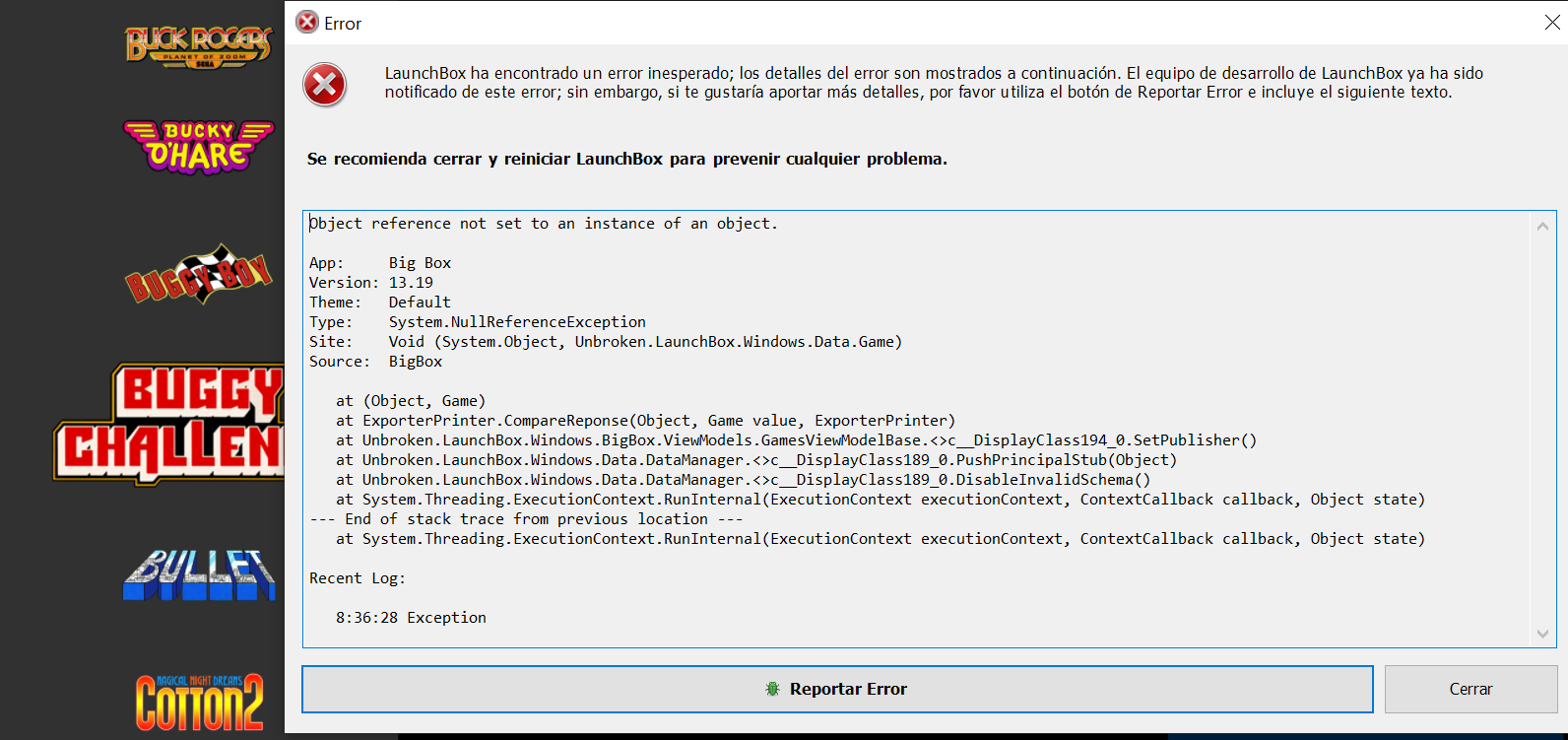Select the Buggy Challenge game logo in Big Box
This screenshot has width=1568, height=740.
click(169, 424)
